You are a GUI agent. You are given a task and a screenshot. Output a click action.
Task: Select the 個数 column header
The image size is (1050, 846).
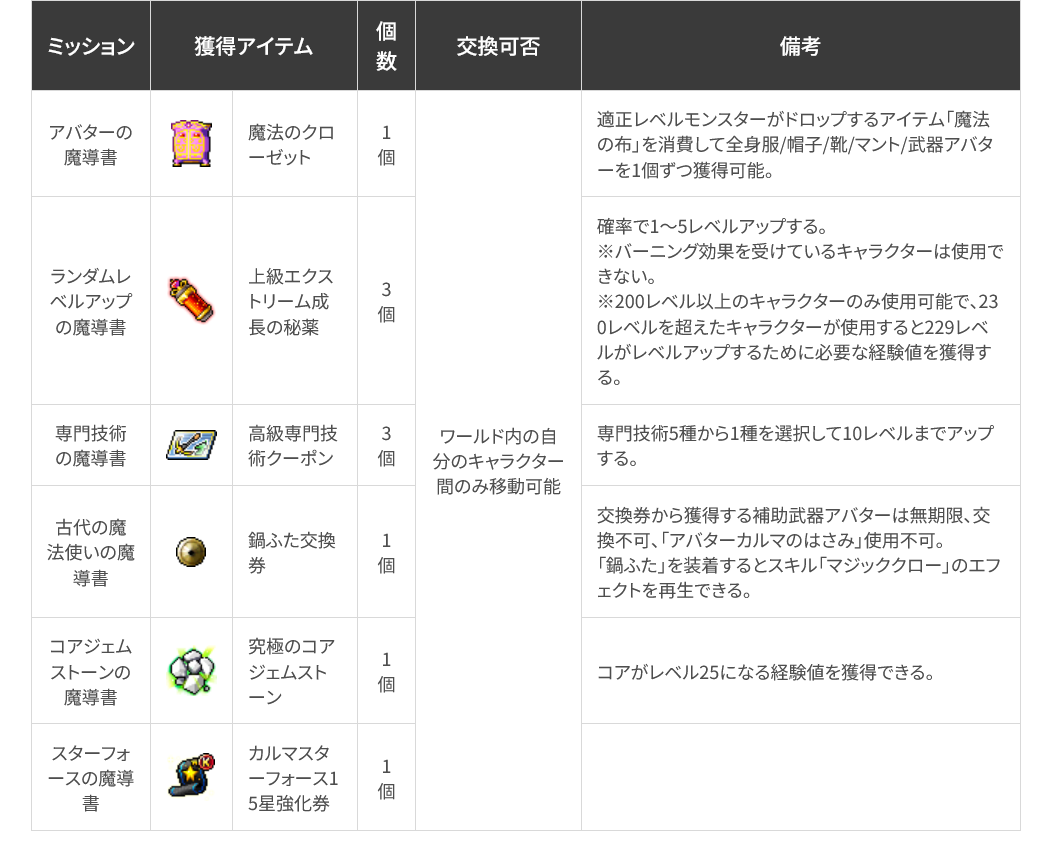click(x=386, y=46)
